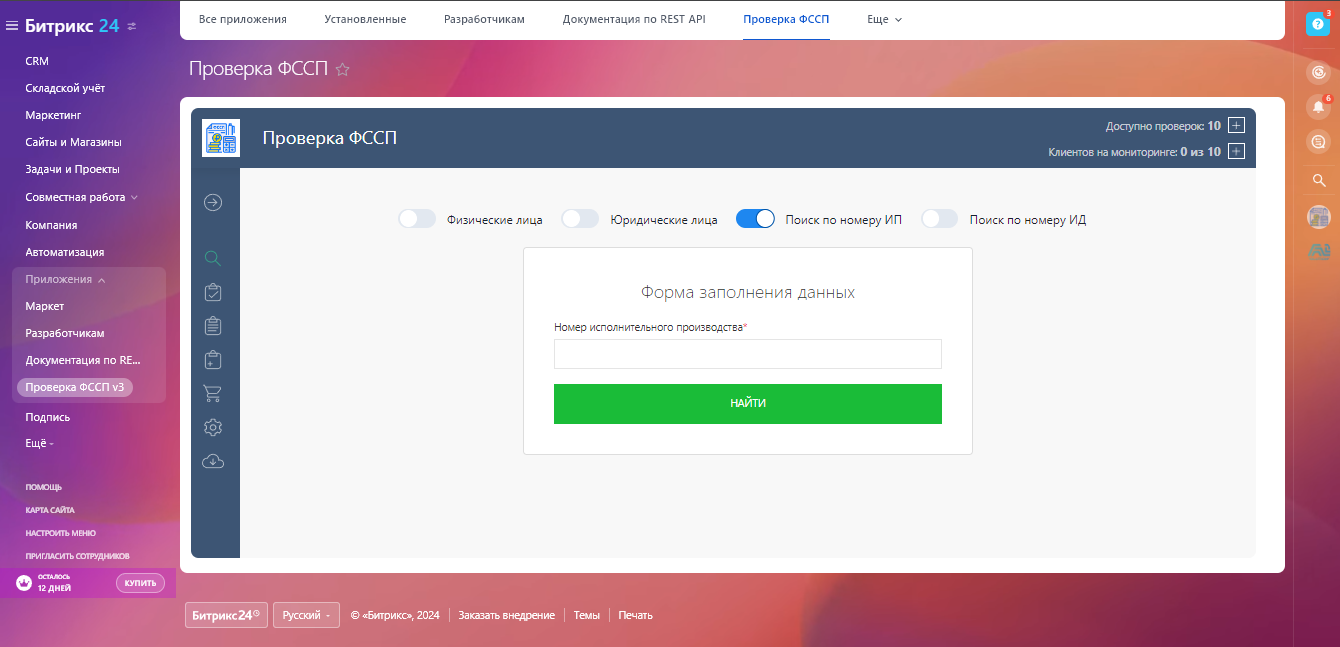Open the Темы link in the footer

(x=587, y=615)
